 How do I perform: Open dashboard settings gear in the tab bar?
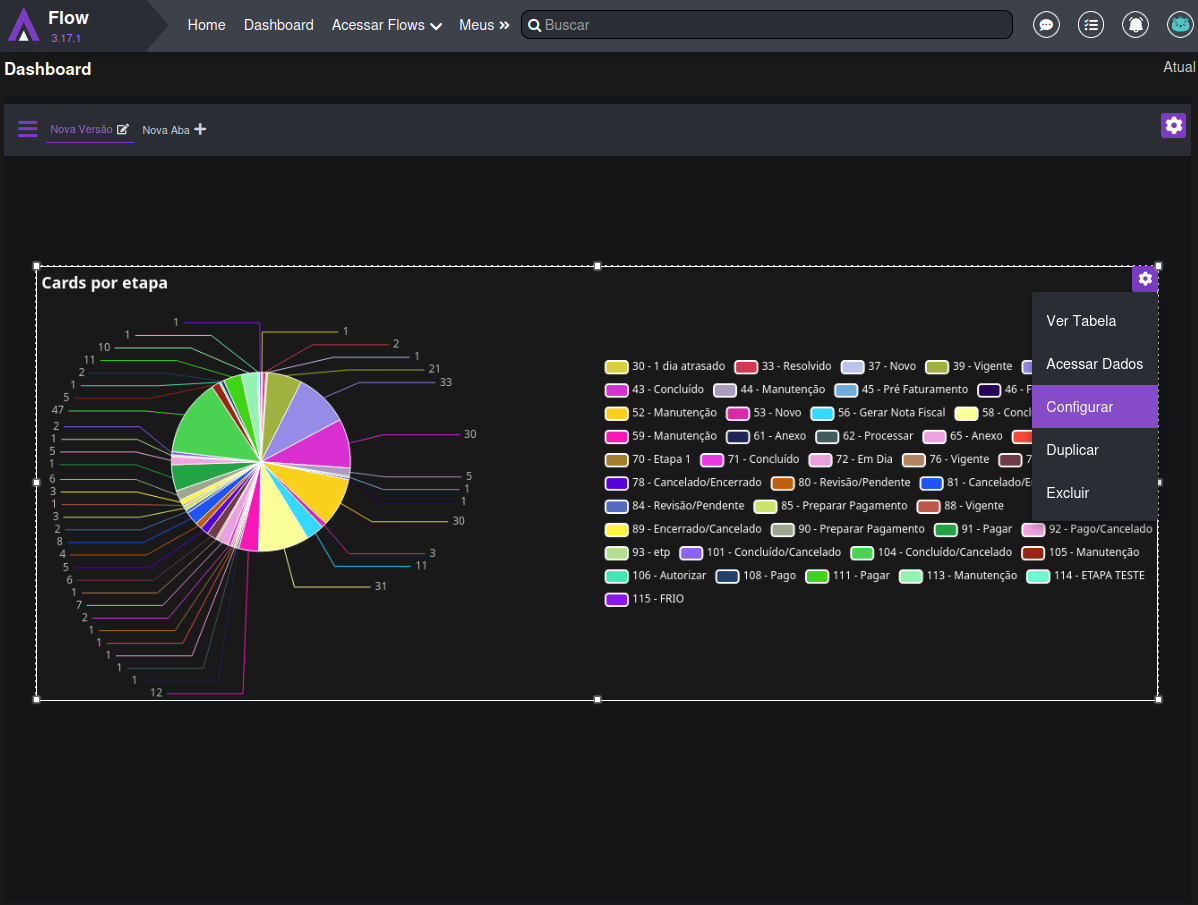click(1173, 125)
